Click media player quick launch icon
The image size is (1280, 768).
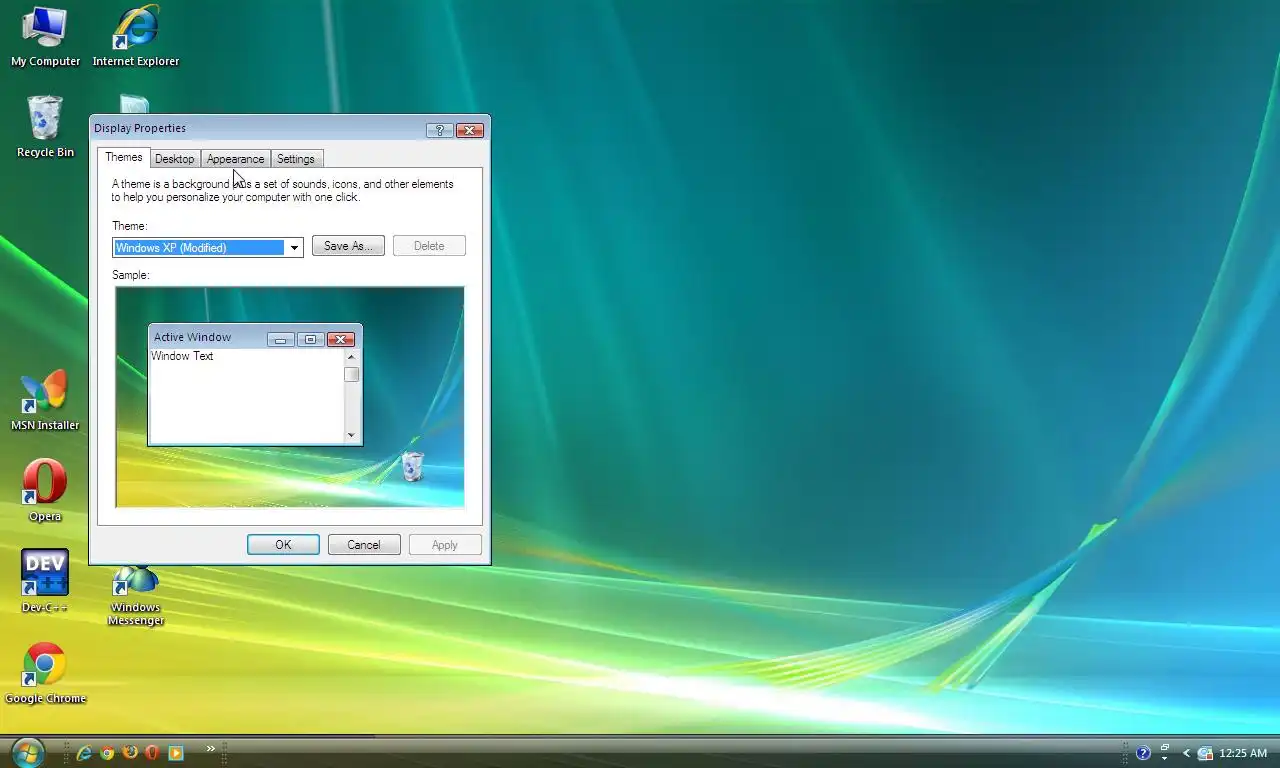click(x=176, y=753)
